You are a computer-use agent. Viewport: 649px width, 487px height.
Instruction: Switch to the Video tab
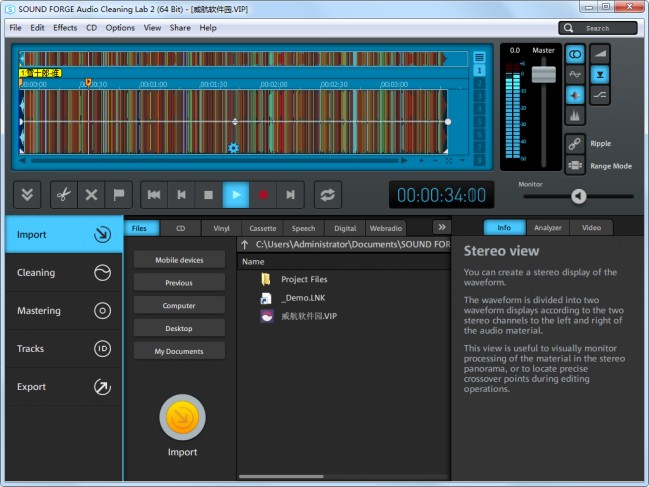click(591, 228)
